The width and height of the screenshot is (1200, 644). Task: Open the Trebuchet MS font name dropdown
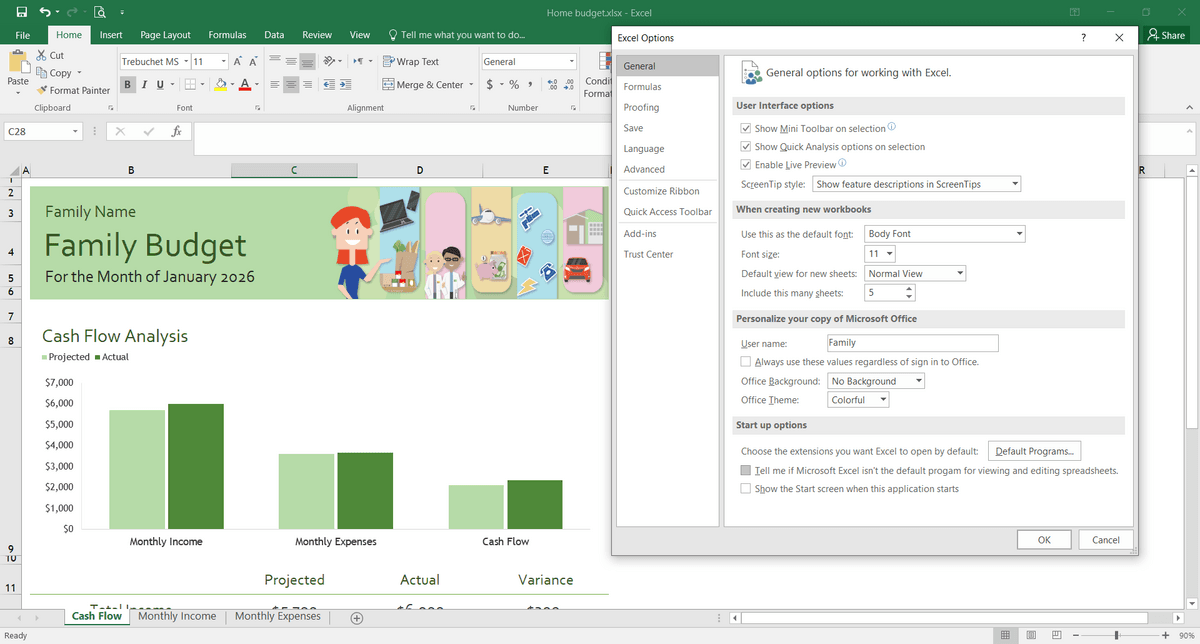click(184, 62)
